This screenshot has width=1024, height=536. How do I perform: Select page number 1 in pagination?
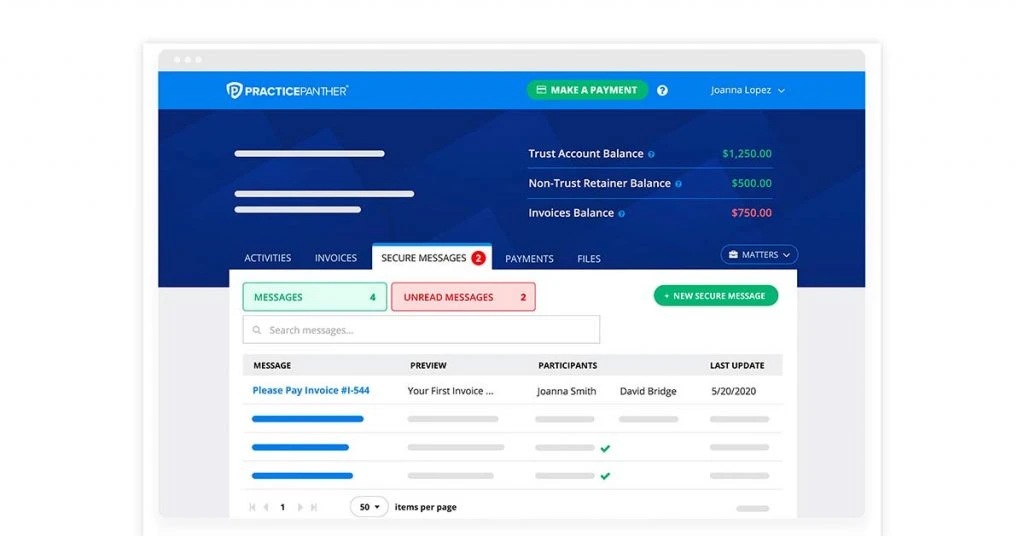pyautogui.click(x=283, y=507)
